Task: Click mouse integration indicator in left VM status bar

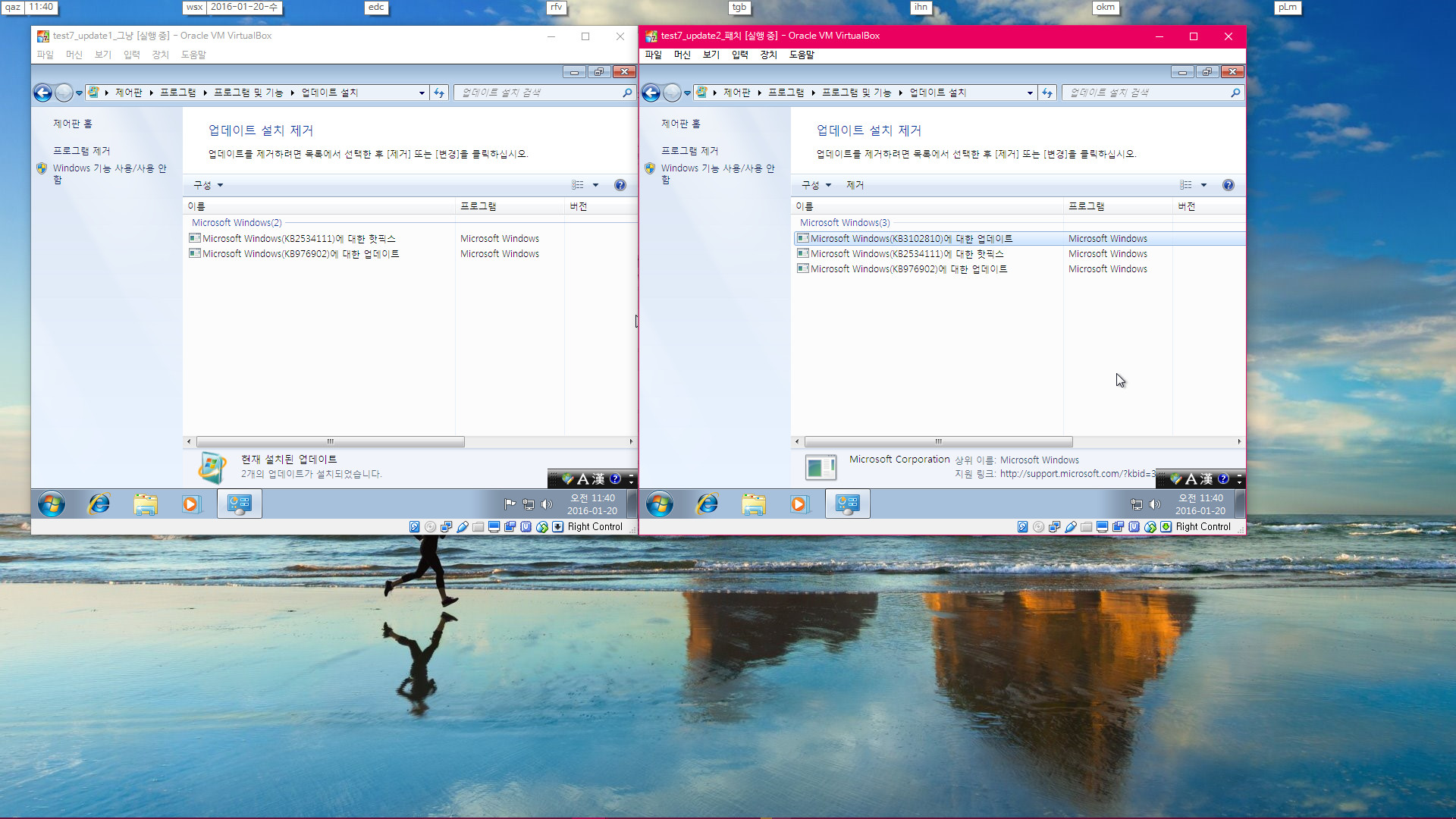Action: 542,527
